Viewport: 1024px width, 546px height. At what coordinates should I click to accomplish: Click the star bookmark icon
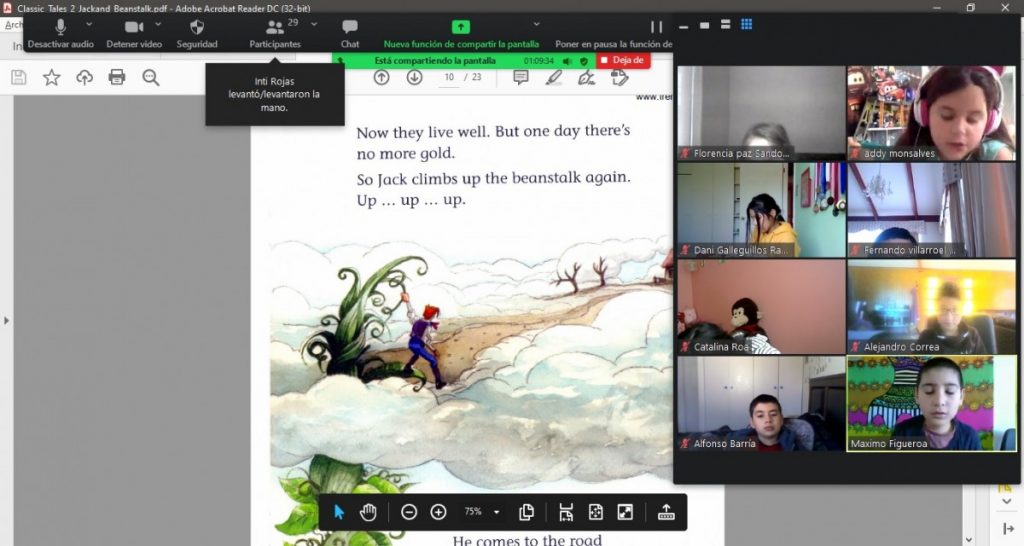[x=51, y=77]
